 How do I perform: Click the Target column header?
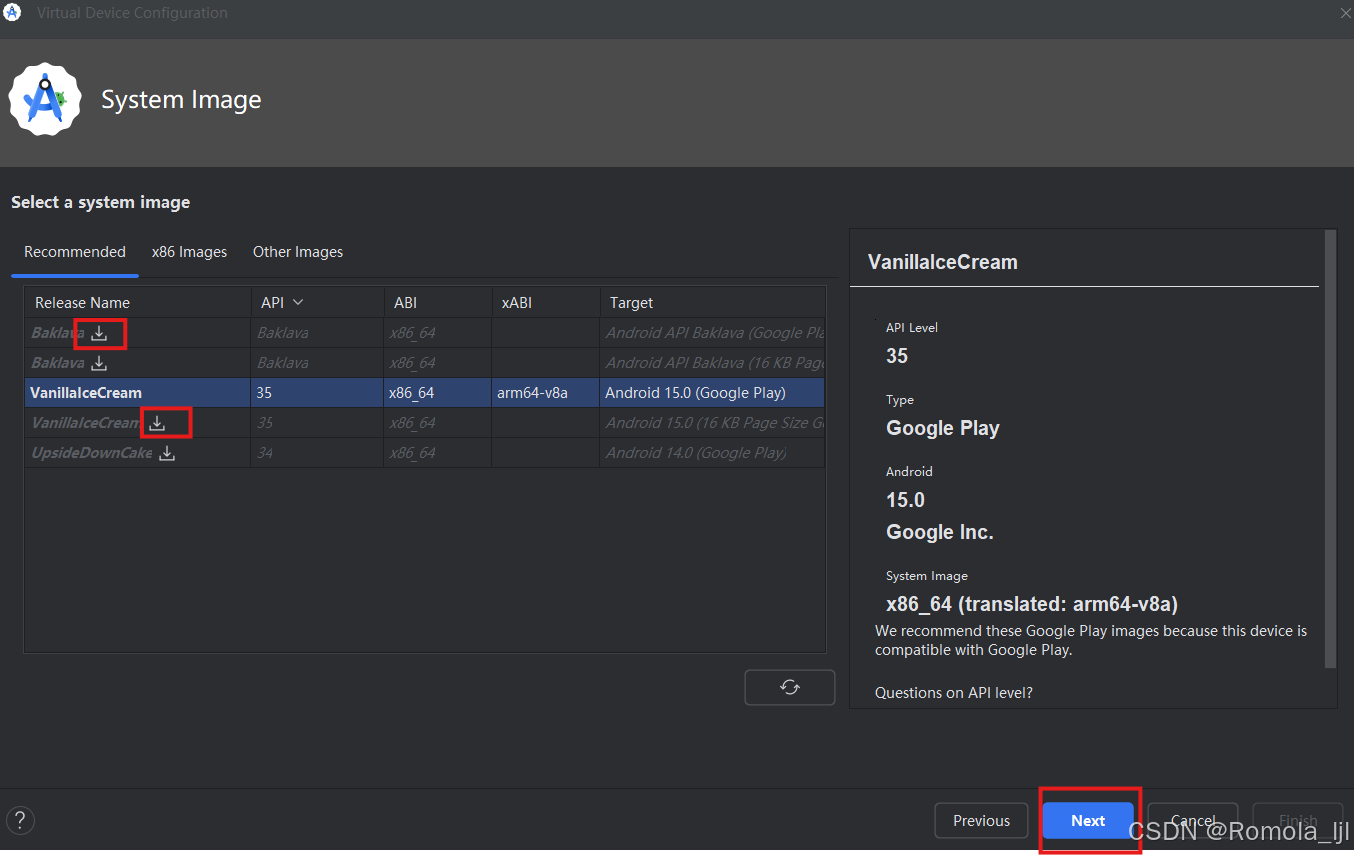[x=713, y=302]
